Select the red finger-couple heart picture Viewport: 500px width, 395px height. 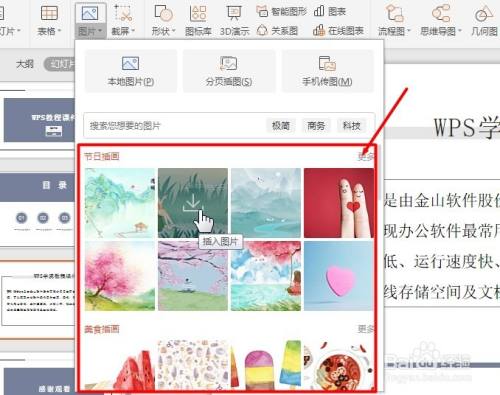click(339, 203)
